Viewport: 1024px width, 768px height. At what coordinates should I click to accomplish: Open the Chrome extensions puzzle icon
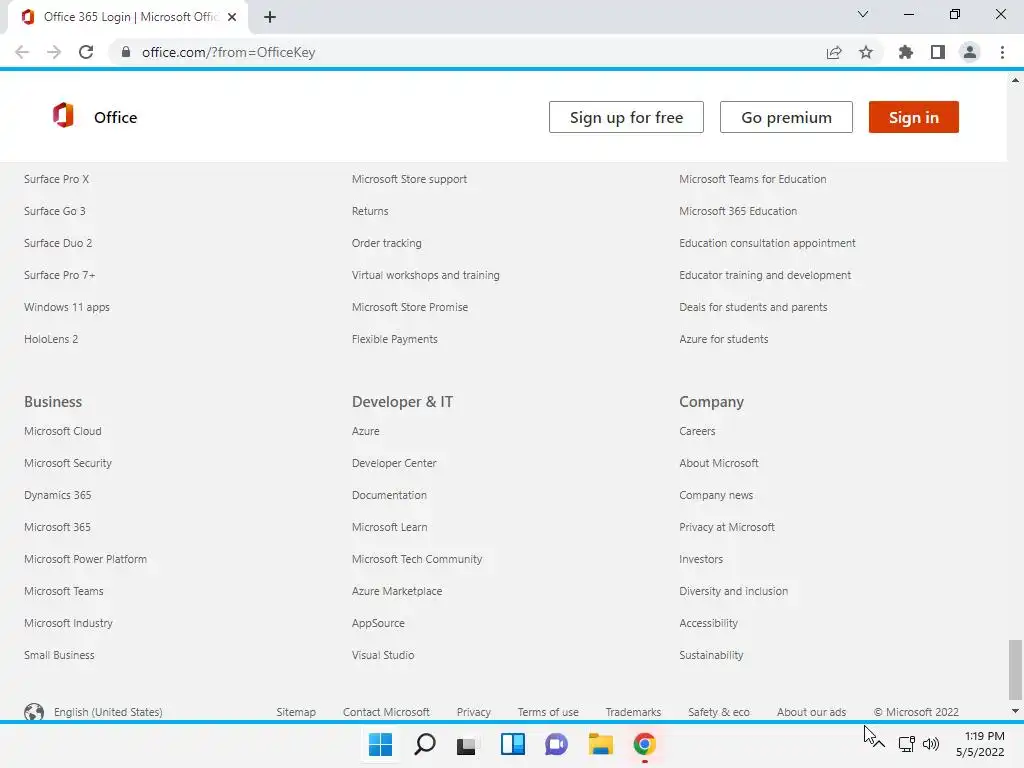(906, 52)
